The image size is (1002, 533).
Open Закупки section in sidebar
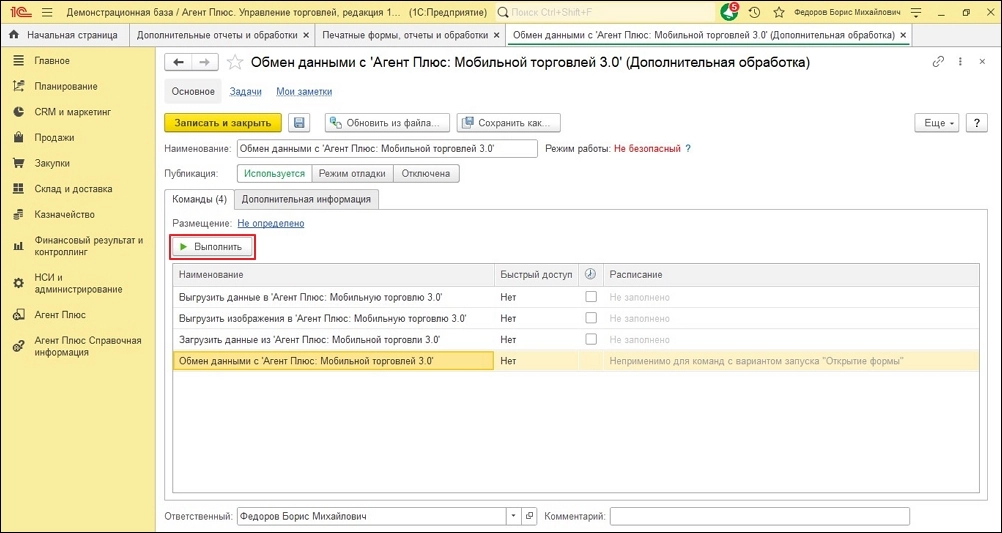tap(52, 163)
